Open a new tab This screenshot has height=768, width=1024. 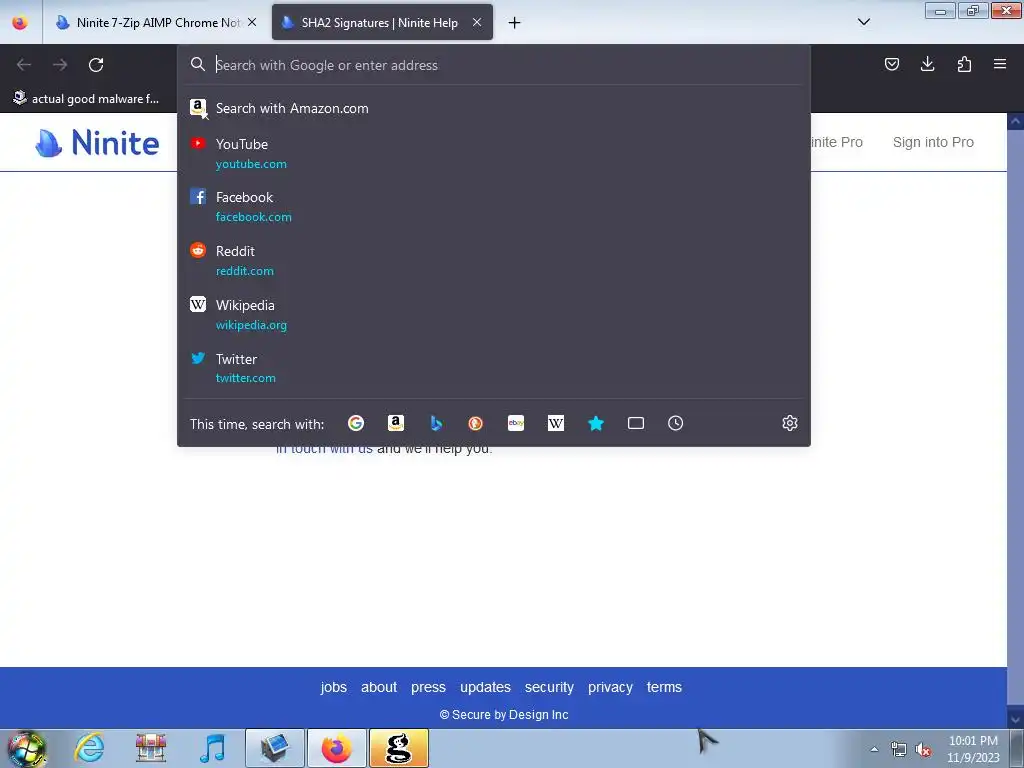pos(515,23)
